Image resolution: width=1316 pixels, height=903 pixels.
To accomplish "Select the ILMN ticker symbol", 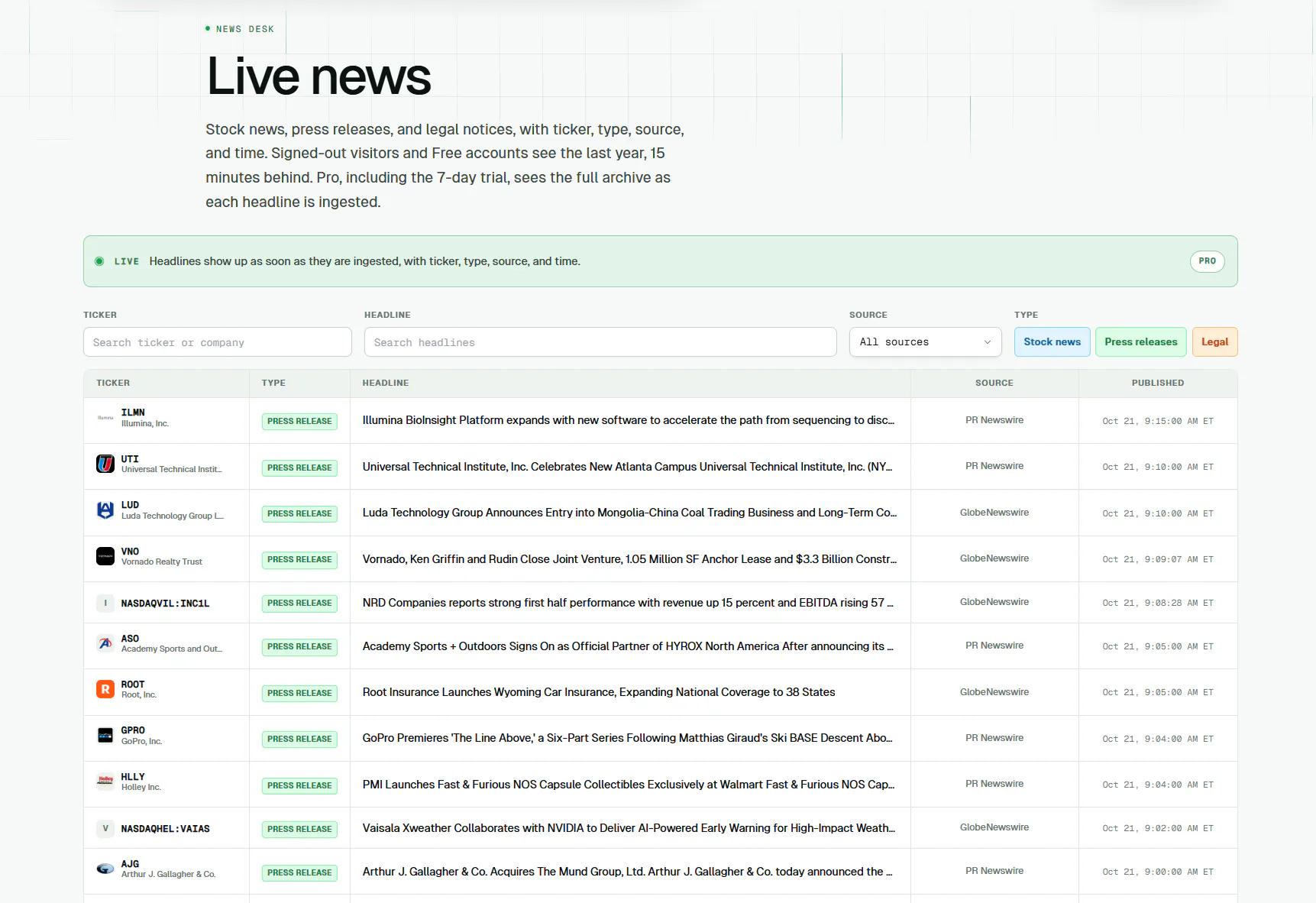I will 133,413.
